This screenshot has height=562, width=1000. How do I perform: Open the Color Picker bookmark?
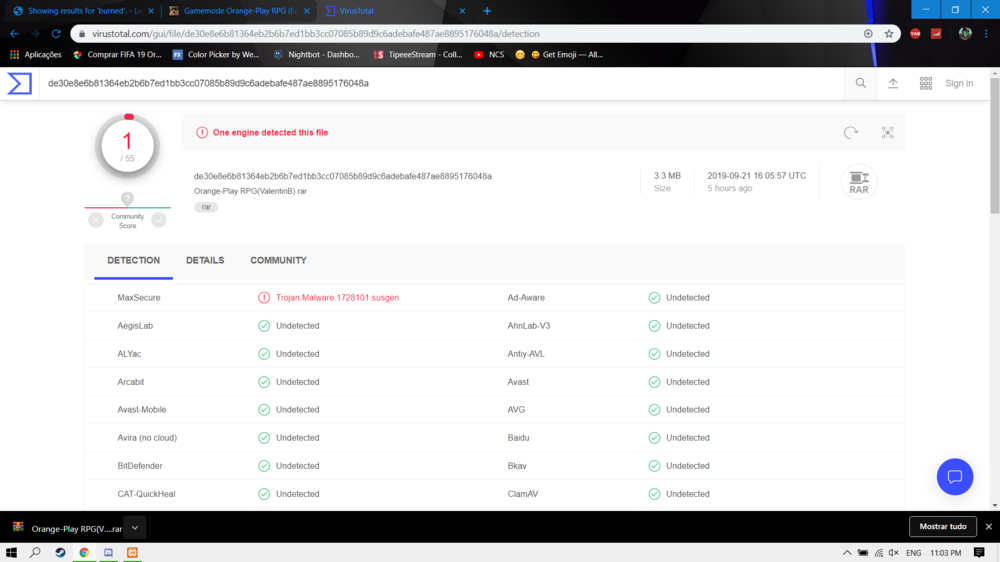(x=216, y=55)
